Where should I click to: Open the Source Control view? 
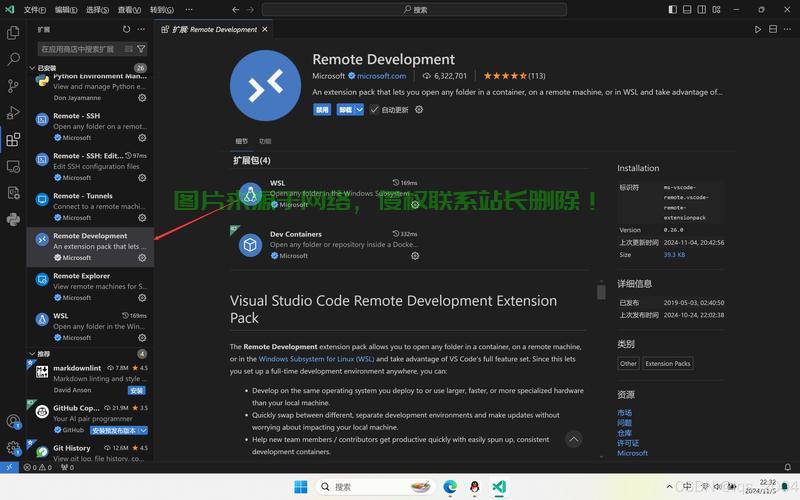(13, 86)
